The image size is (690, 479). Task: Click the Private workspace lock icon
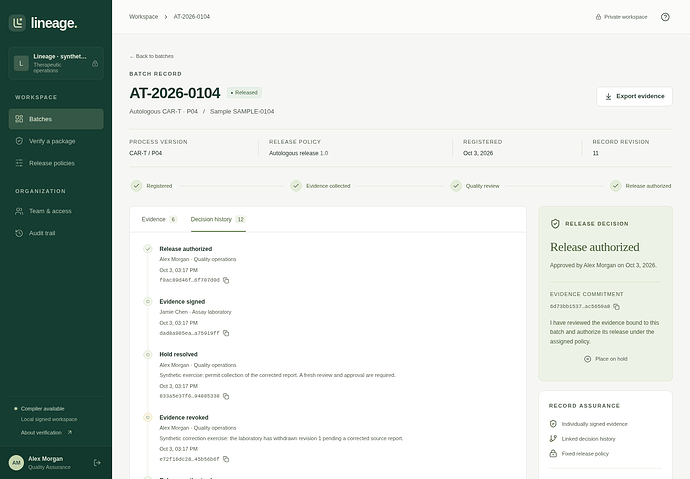(x=598, y=17)
